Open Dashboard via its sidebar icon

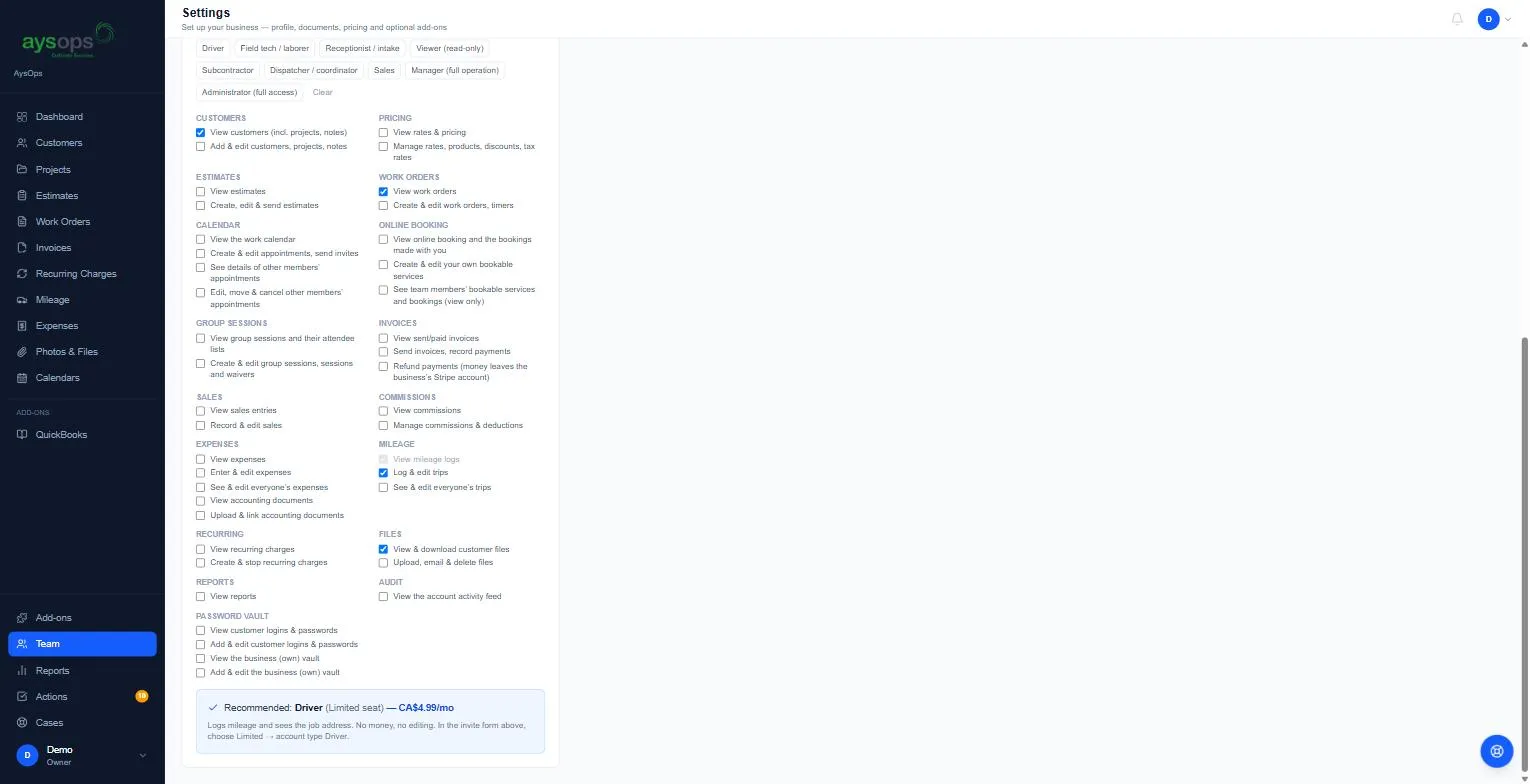click(22, 117)
